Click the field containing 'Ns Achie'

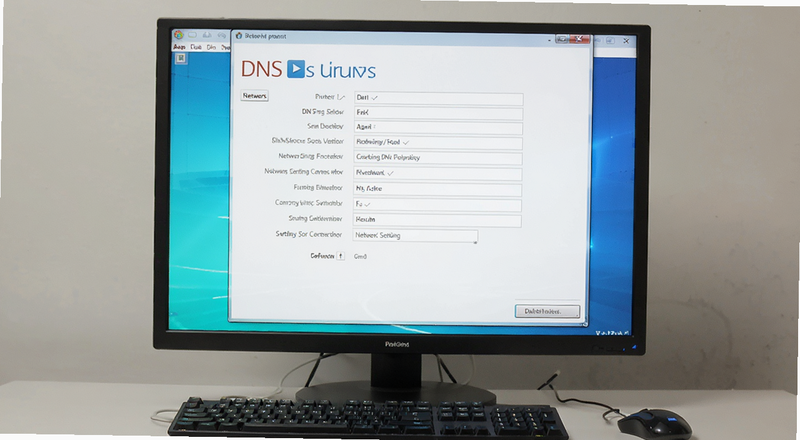[438, 189]
